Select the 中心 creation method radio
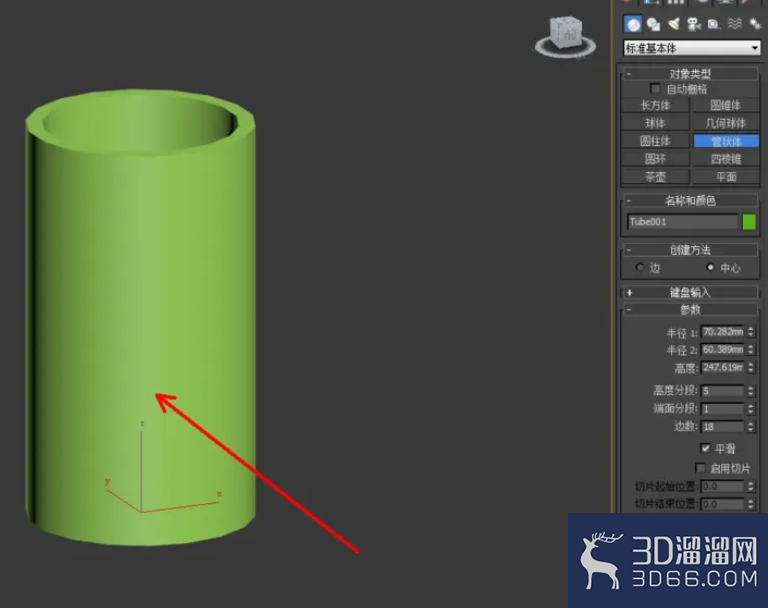Screen dimensions: 768x608 point(710,267)
